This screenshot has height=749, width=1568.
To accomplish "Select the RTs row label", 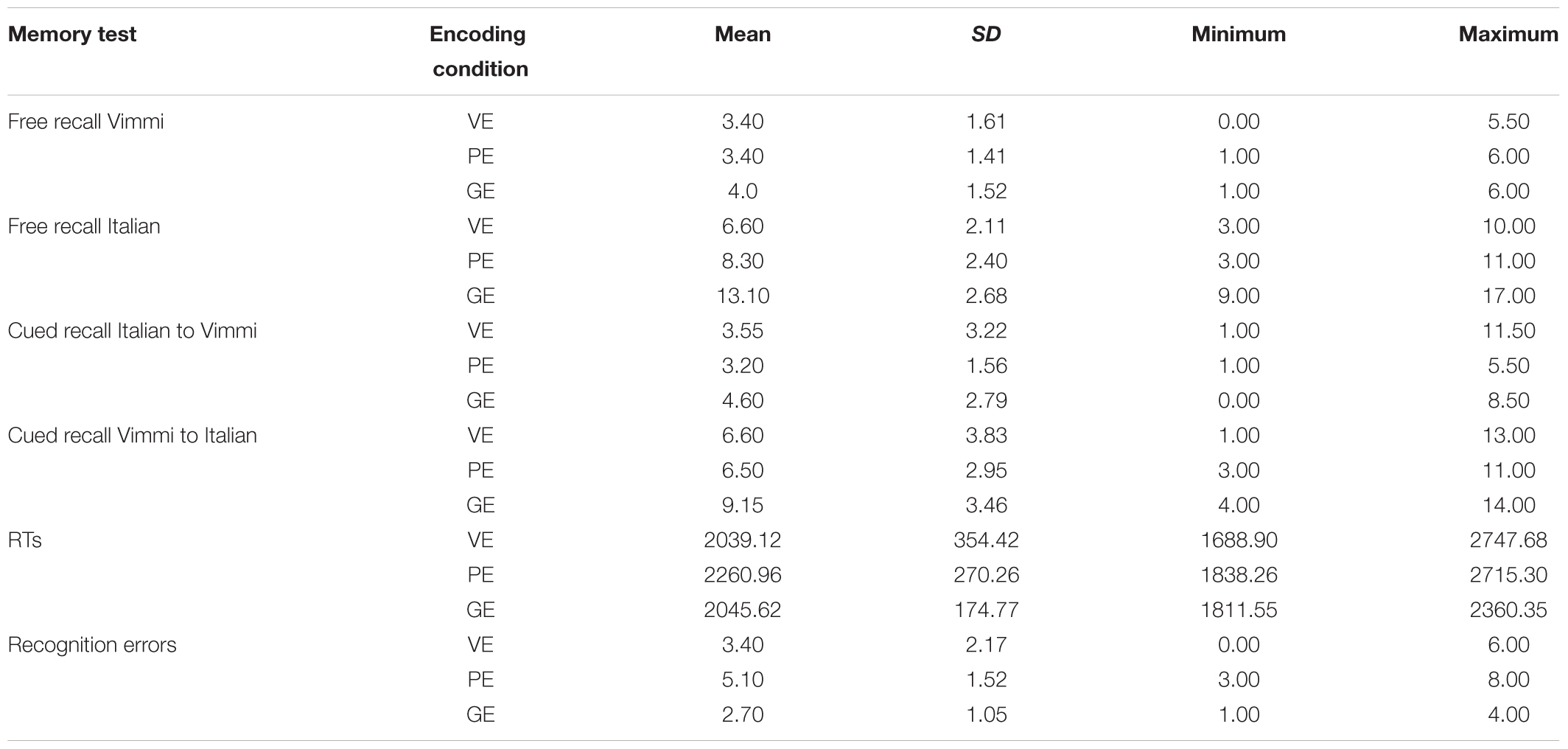I will [x=25, y=540].
